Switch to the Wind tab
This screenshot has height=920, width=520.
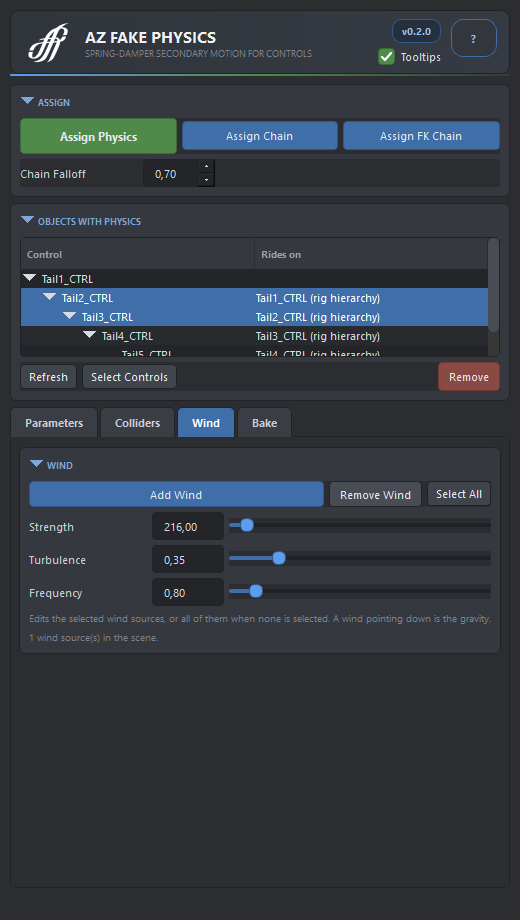coord(206,423)
